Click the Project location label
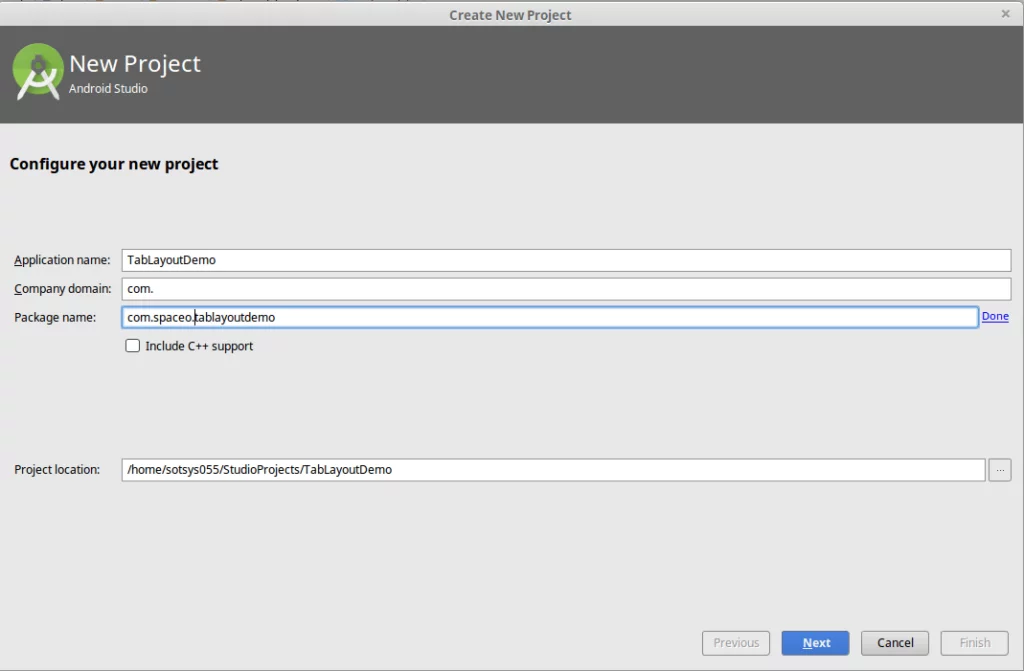 pos(57,470)
